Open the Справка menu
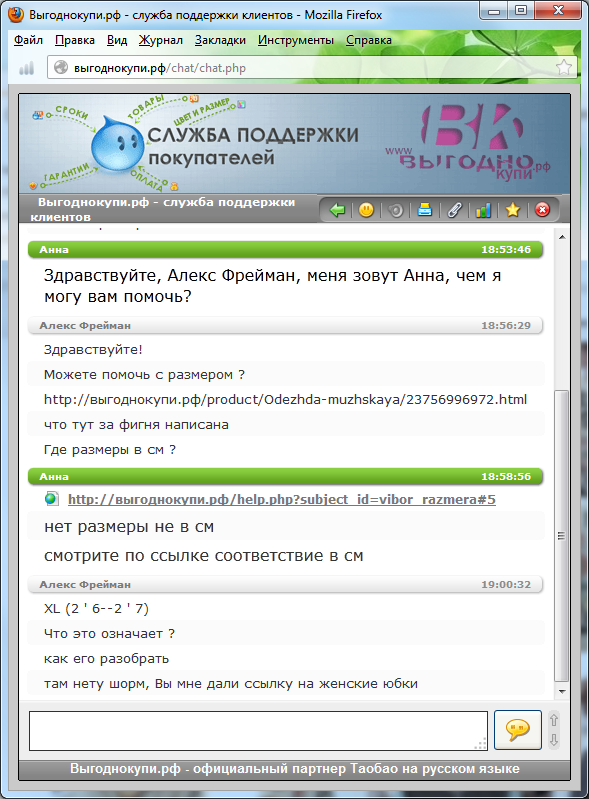The height and width of the screenshot is (799, 589). 369,40
